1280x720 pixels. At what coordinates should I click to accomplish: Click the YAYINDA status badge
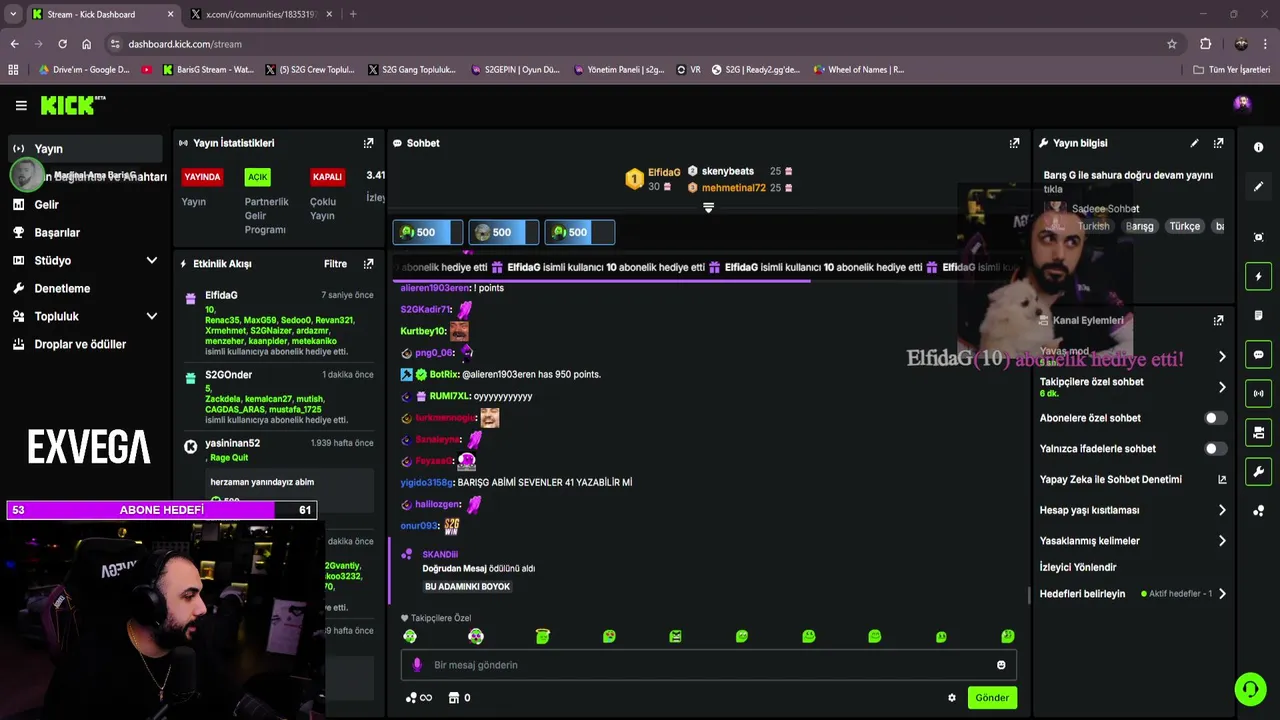pos(202,177)
